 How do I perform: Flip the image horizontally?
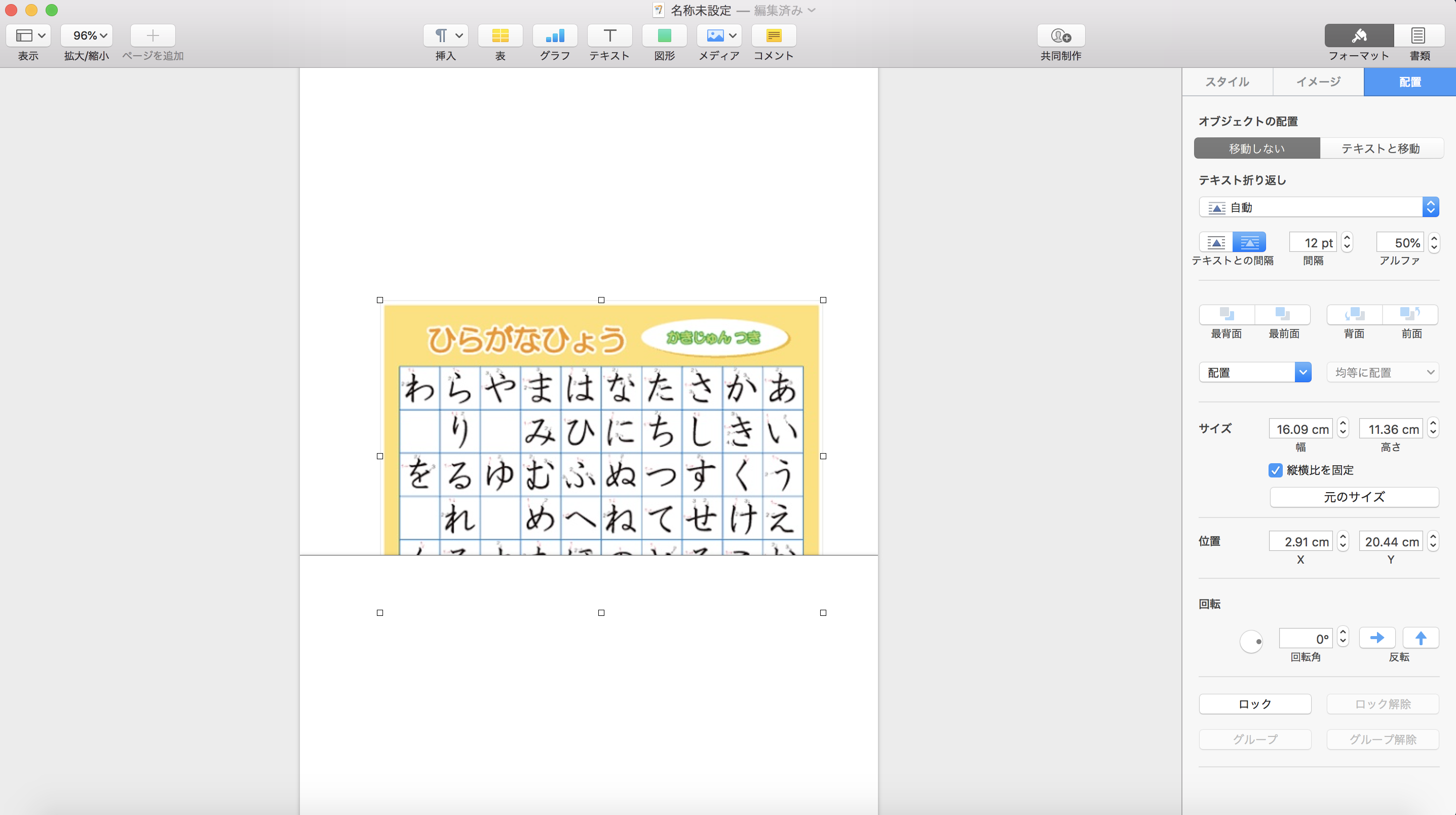pyautogui.click(x=1377, y=638)
